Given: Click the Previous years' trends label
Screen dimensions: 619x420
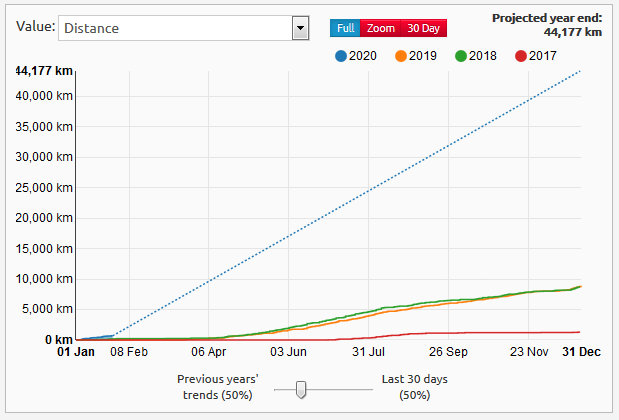Looking at the screenshot, I should tap(217, 387).
